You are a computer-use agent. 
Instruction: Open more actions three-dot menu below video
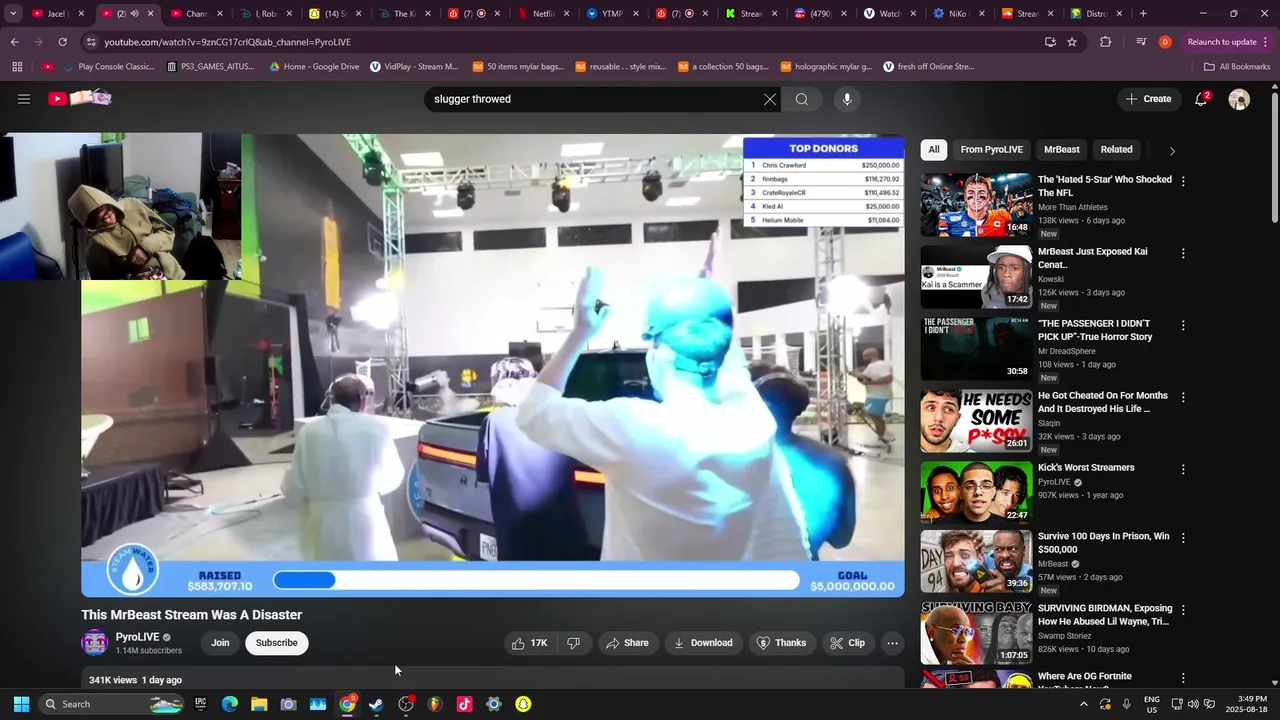(x=892, y=643)
